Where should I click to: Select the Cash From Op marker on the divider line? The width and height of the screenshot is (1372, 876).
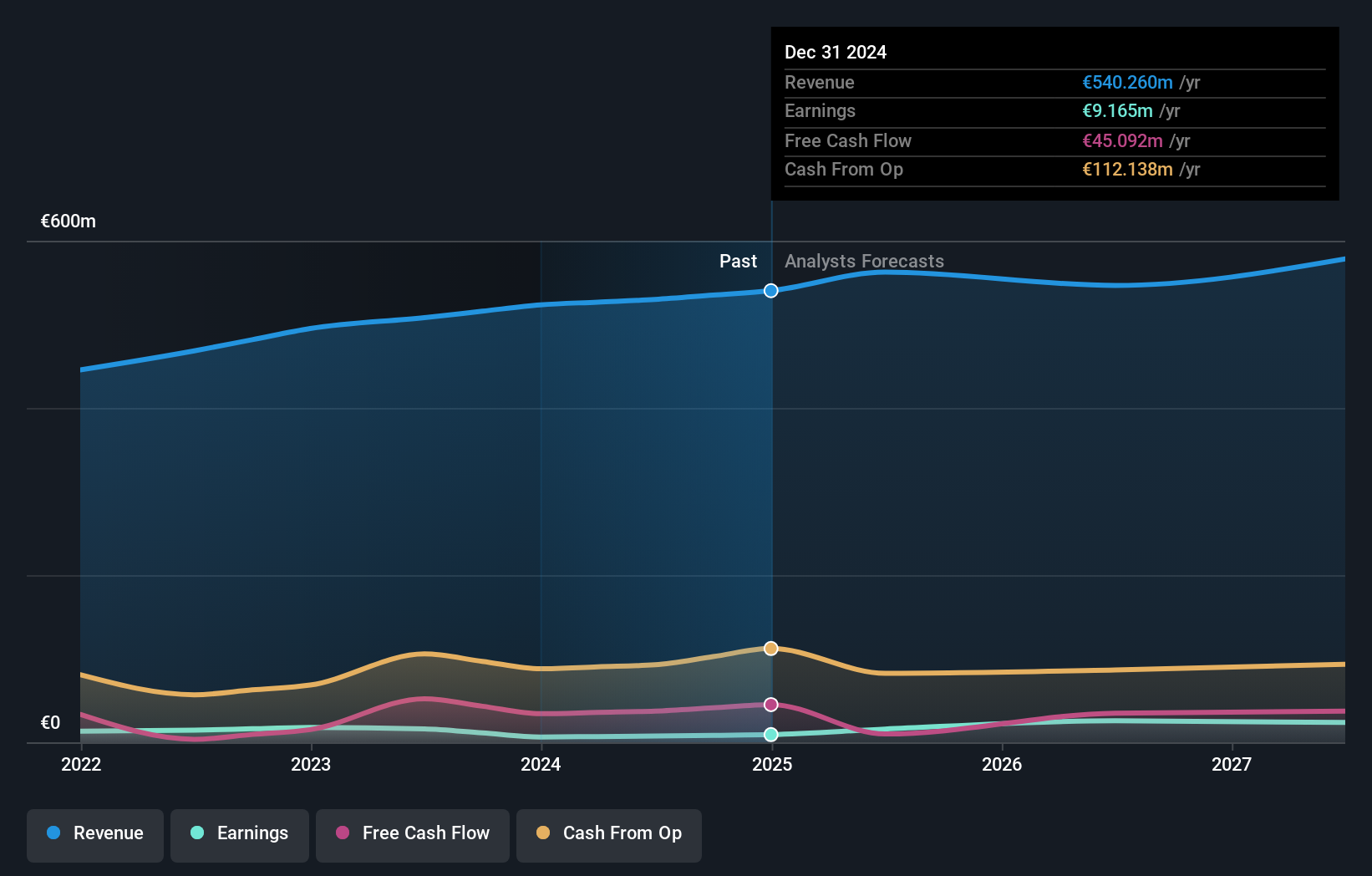pos(770,647)
